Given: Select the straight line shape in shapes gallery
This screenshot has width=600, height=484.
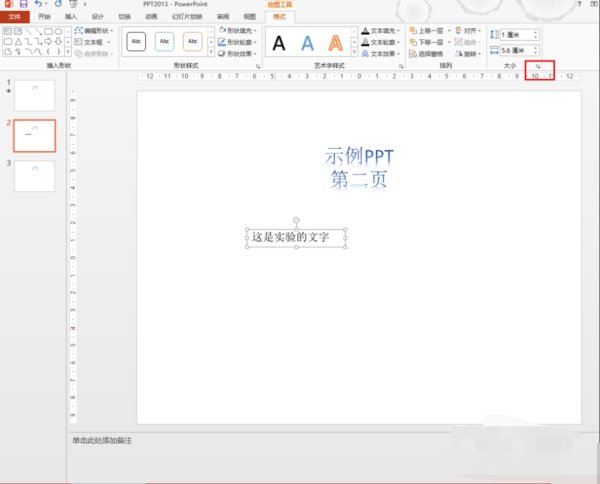Looking at the screenshot, I should click(x=28, y=31).
